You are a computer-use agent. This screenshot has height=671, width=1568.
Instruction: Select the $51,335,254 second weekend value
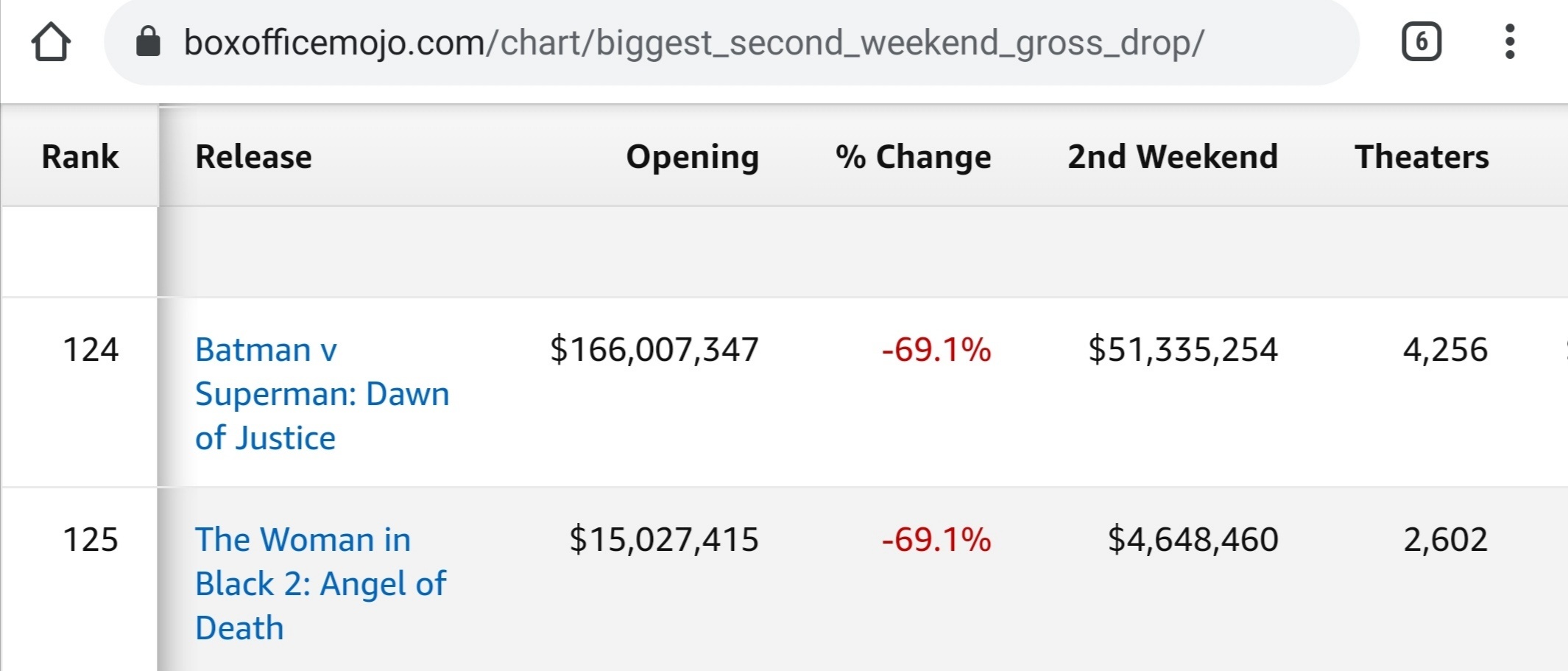click(1183, 350)
